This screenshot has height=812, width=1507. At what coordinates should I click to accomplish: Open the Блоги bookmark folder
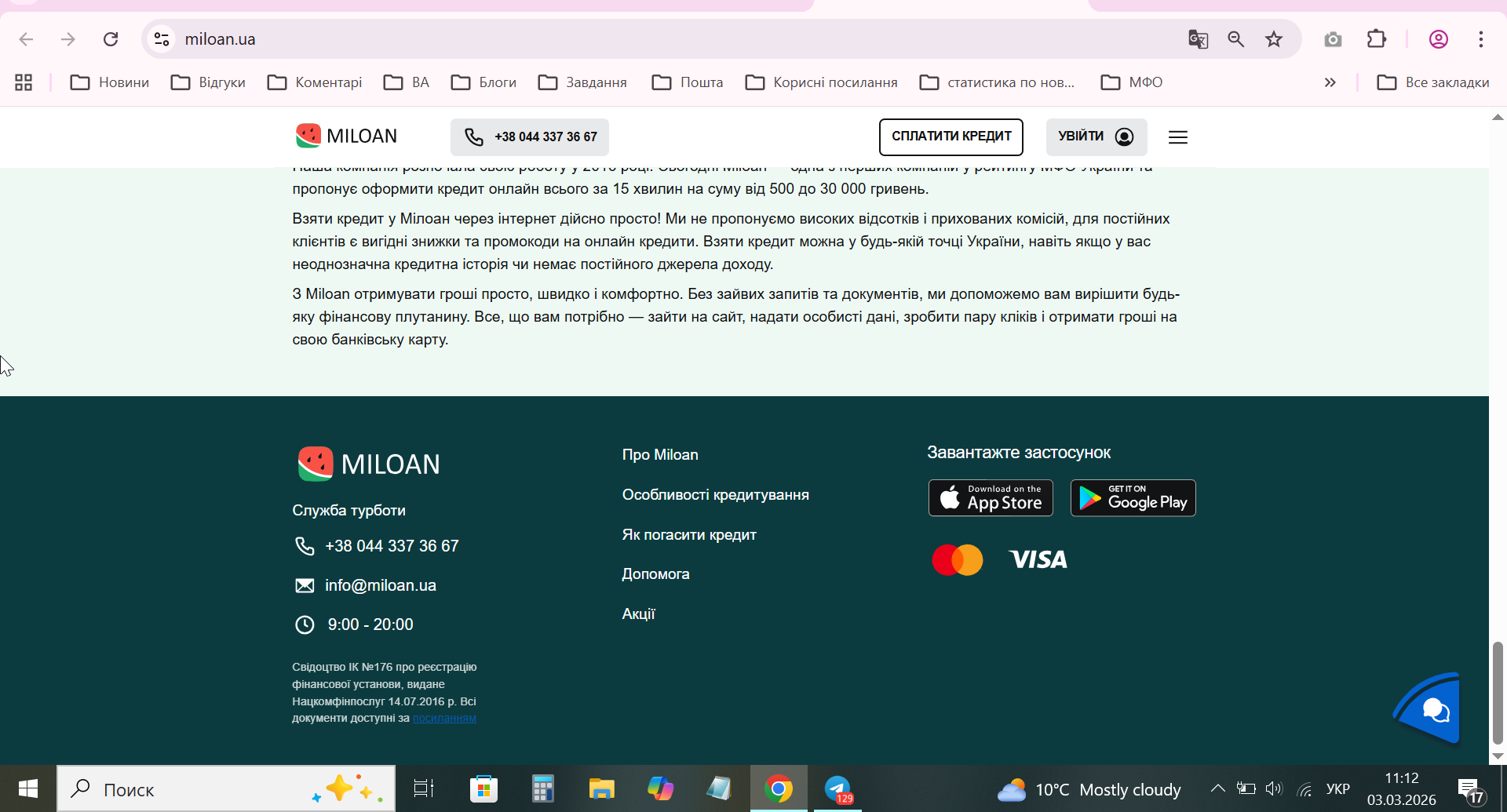[483, 82]
